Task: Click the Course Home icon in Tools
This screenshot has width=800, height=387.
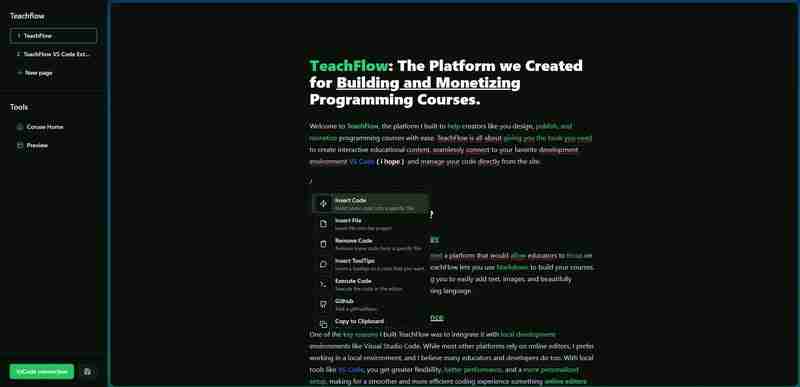Action: 20,127
